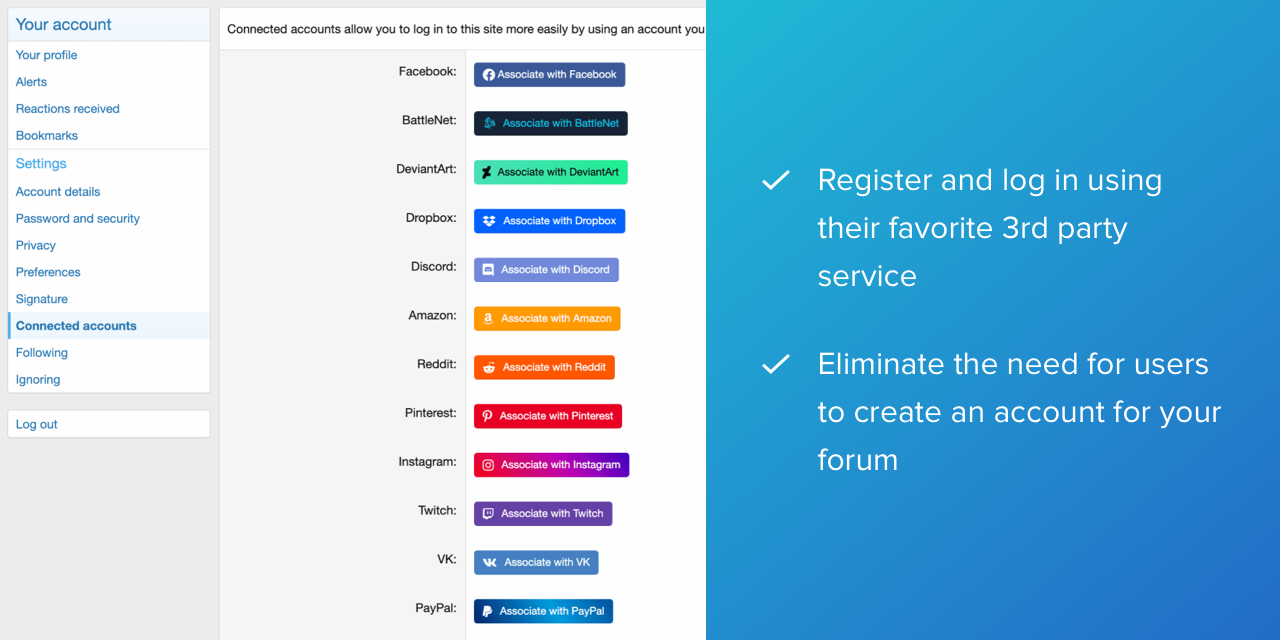Click the Amazon logo icon
The height and width of the screenshot is (640, 1280).
pos(488,319)
